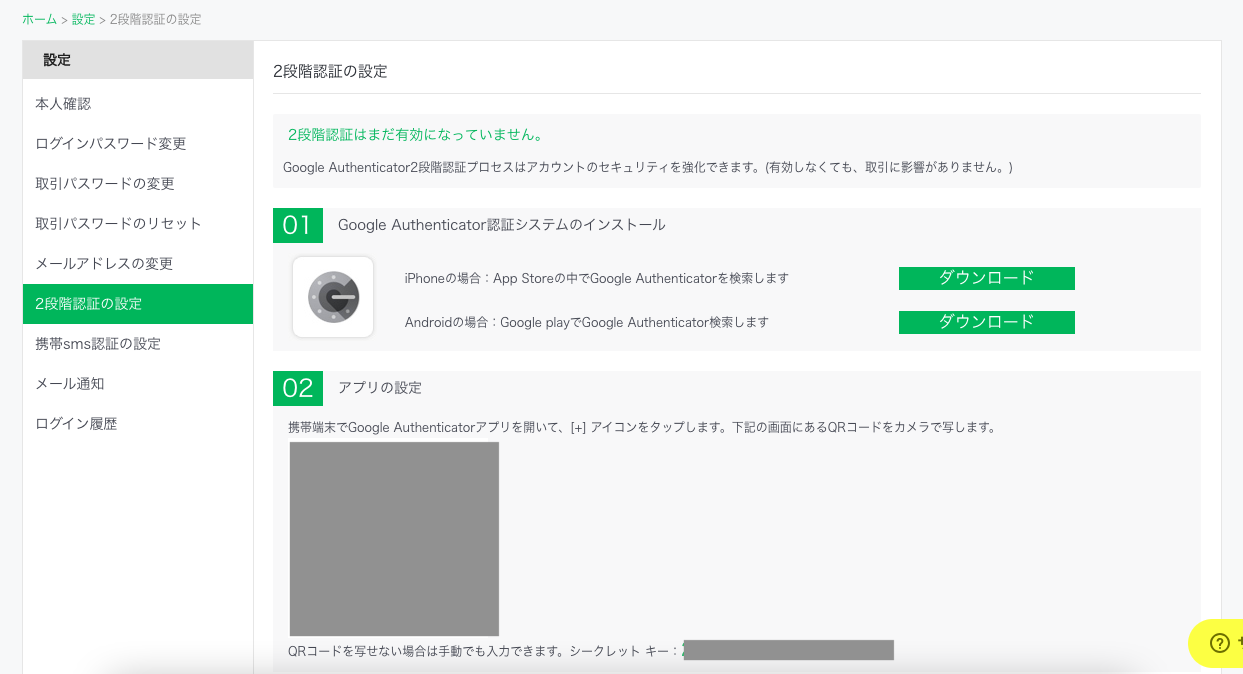
Task: Click the 2段階認証の設定 breadcrumb text
Action: pos(155,20)
